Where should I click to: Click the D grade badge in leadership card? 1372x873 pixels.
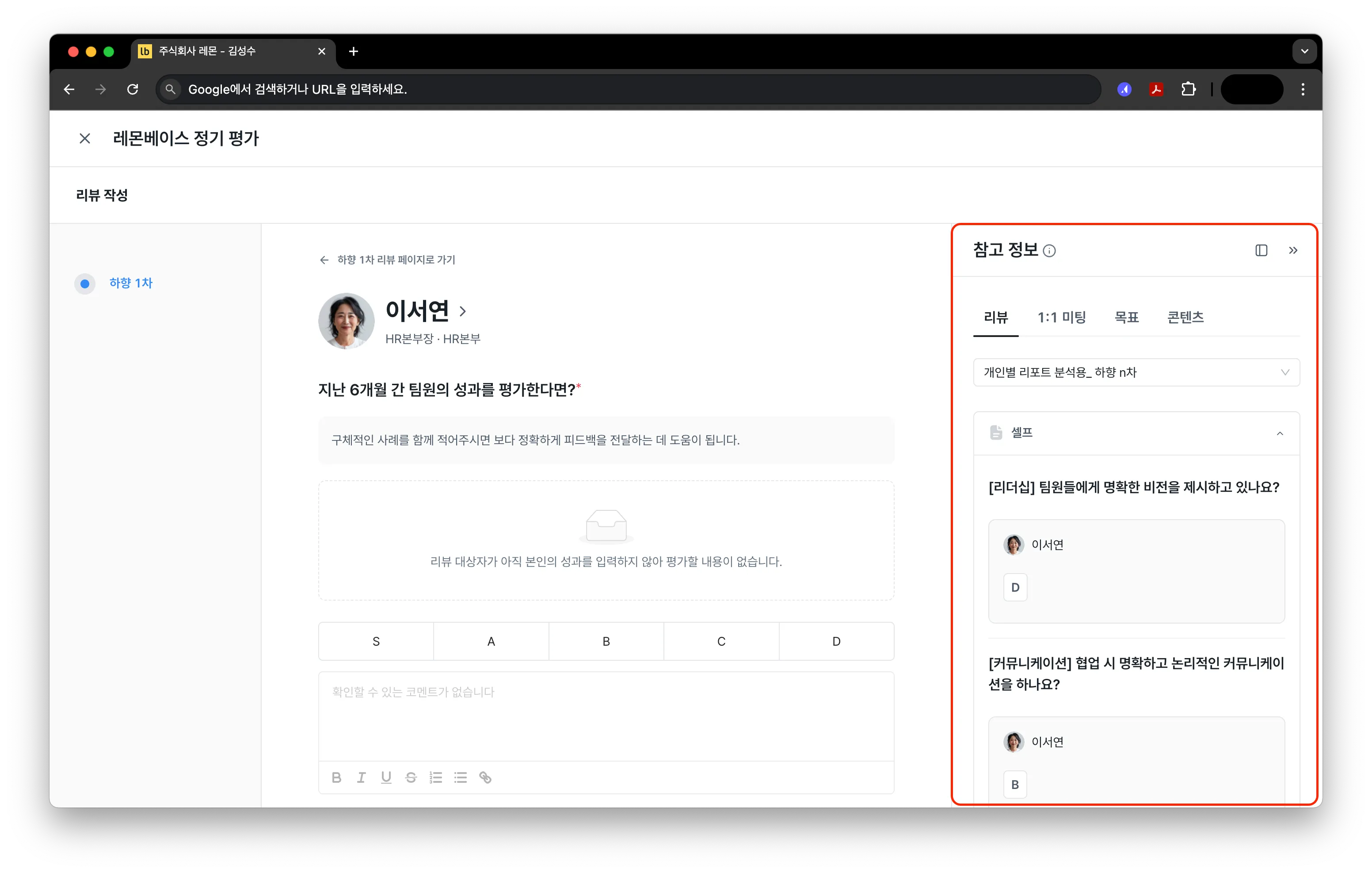click(x=1015, y=587)
